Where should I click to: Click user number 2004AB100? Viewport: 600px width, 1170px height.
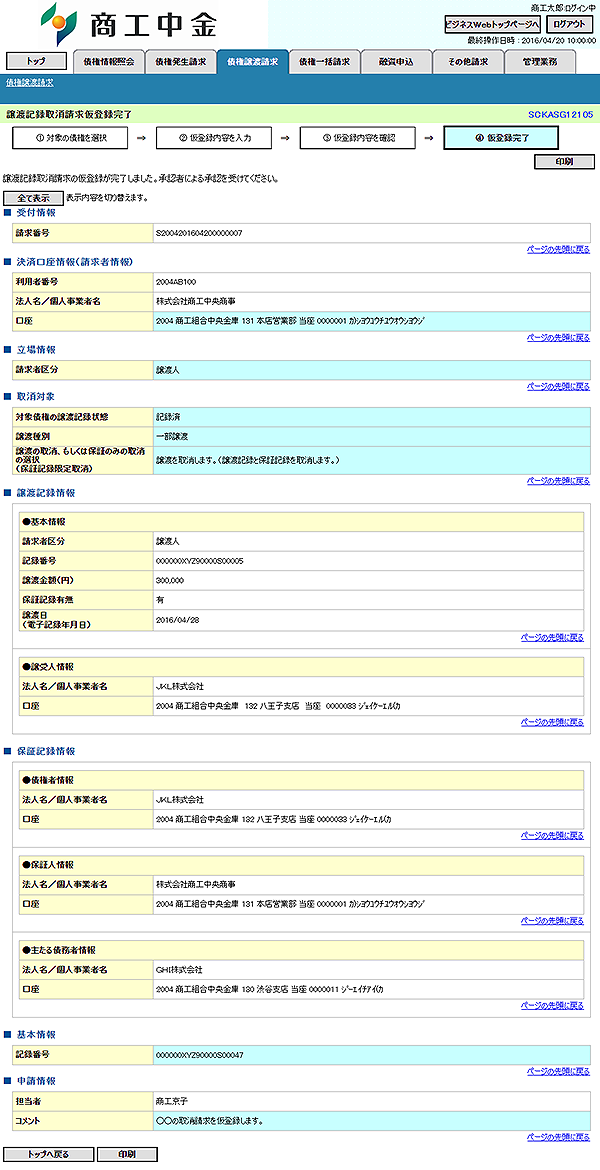[176, 282]
